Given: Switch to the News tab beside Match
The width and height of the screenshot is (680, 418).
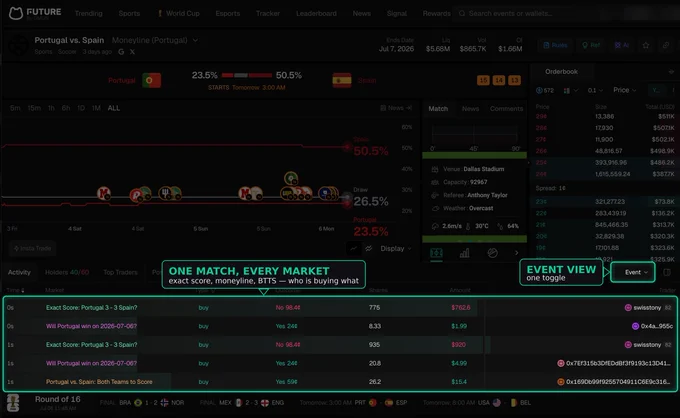Looking at the screenshot, I should coord(470,109).
